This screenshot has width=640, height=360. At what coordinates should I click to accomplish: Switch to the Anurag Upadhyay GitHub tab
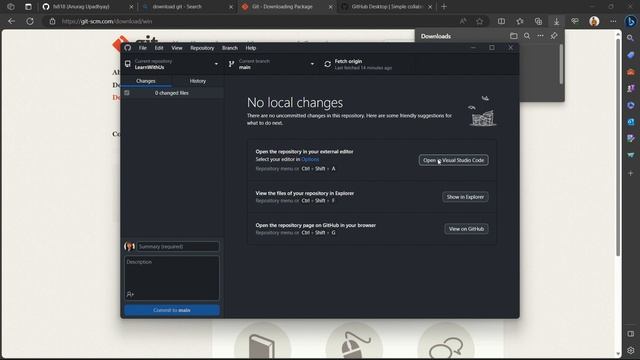click(x=87, y=7)
